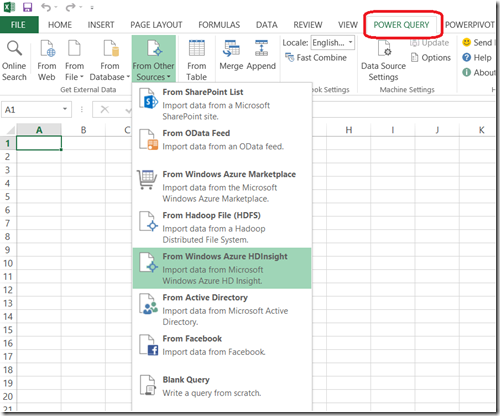
Task: Select column I header
Action: click(x=393, y=130)
